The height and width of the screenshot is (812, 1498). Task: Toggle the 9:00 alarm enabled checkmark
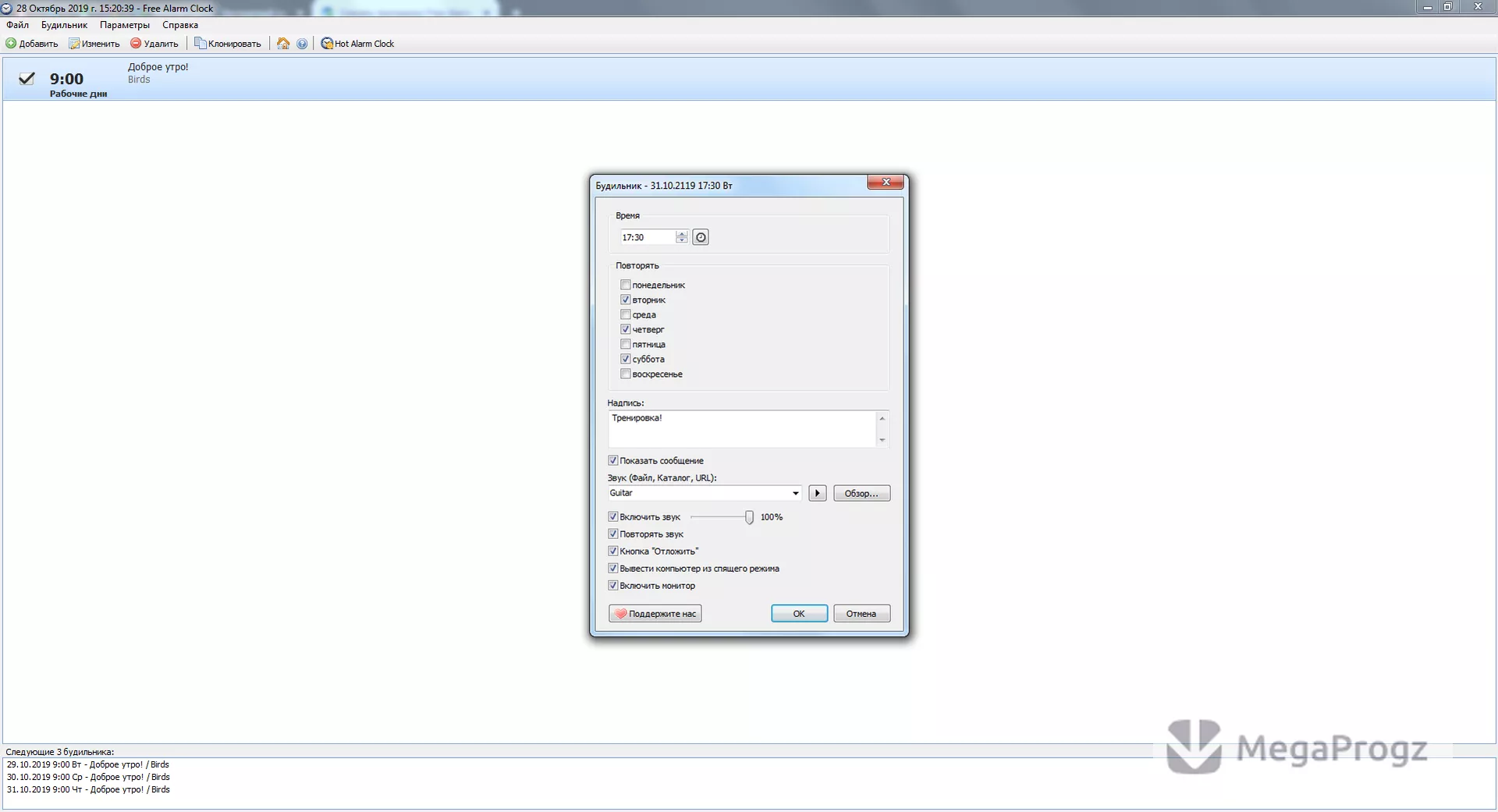(27, 78)
